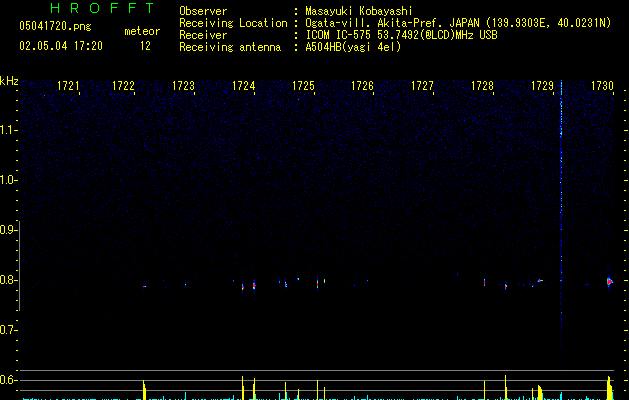The height and width of the screenshot is (400, 629).
Task: Click the Observer label
Action: pos(203,11)
